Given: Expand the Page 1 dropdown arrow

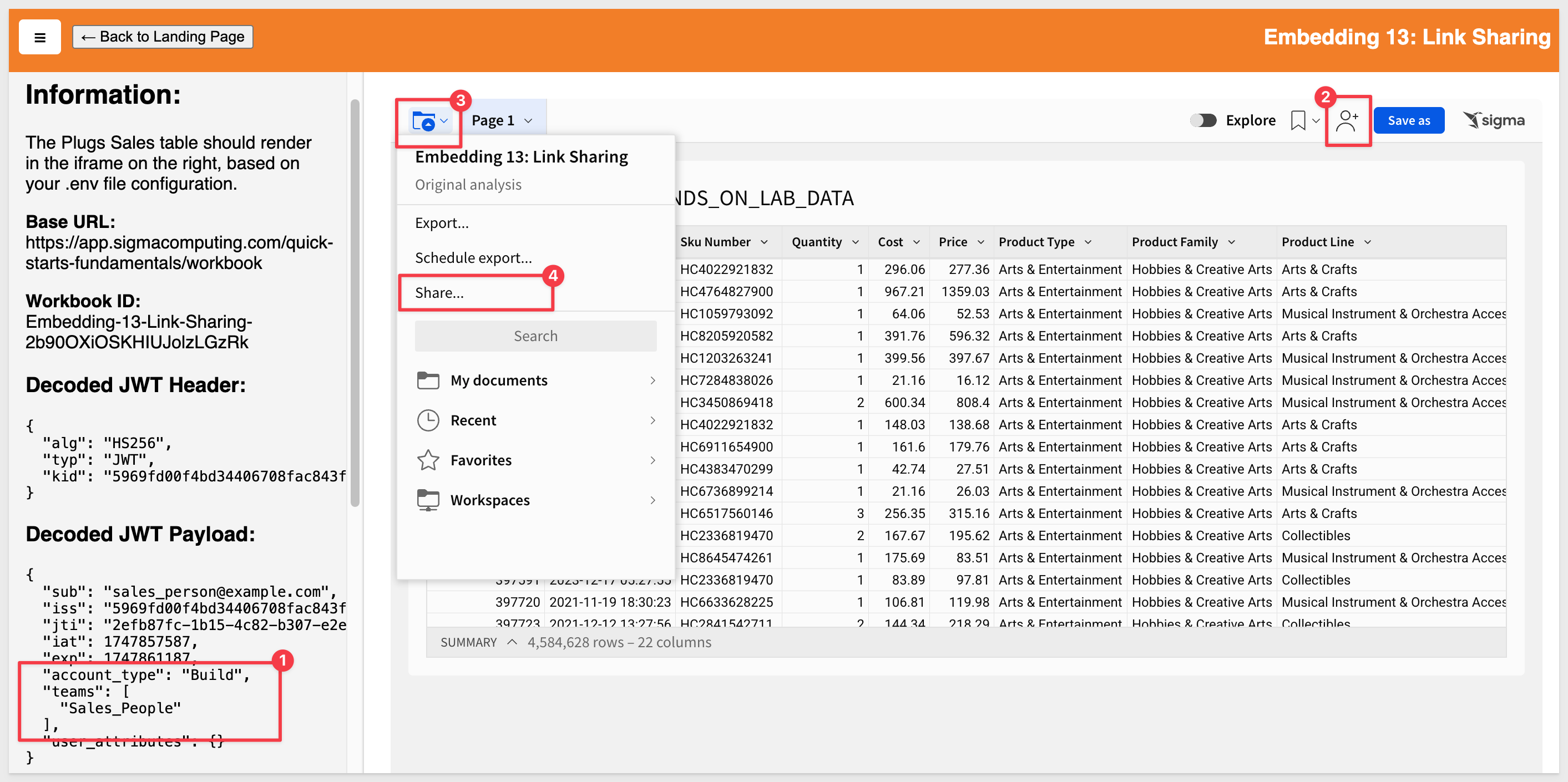Looking at the screenshot, I should 528,120.
